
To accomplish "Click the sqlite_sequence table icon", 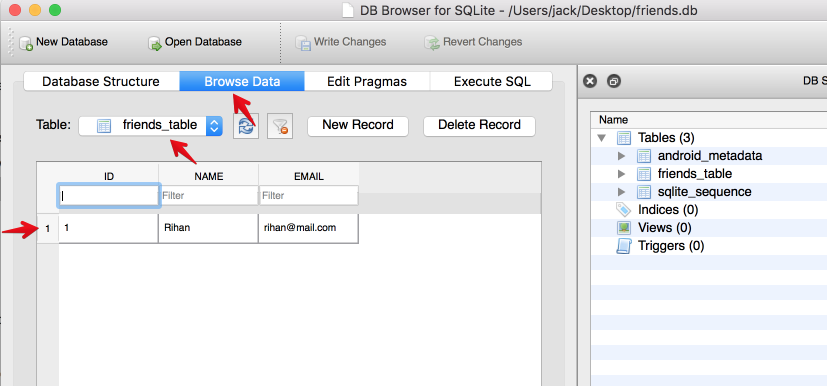I will tap(644, 192).
